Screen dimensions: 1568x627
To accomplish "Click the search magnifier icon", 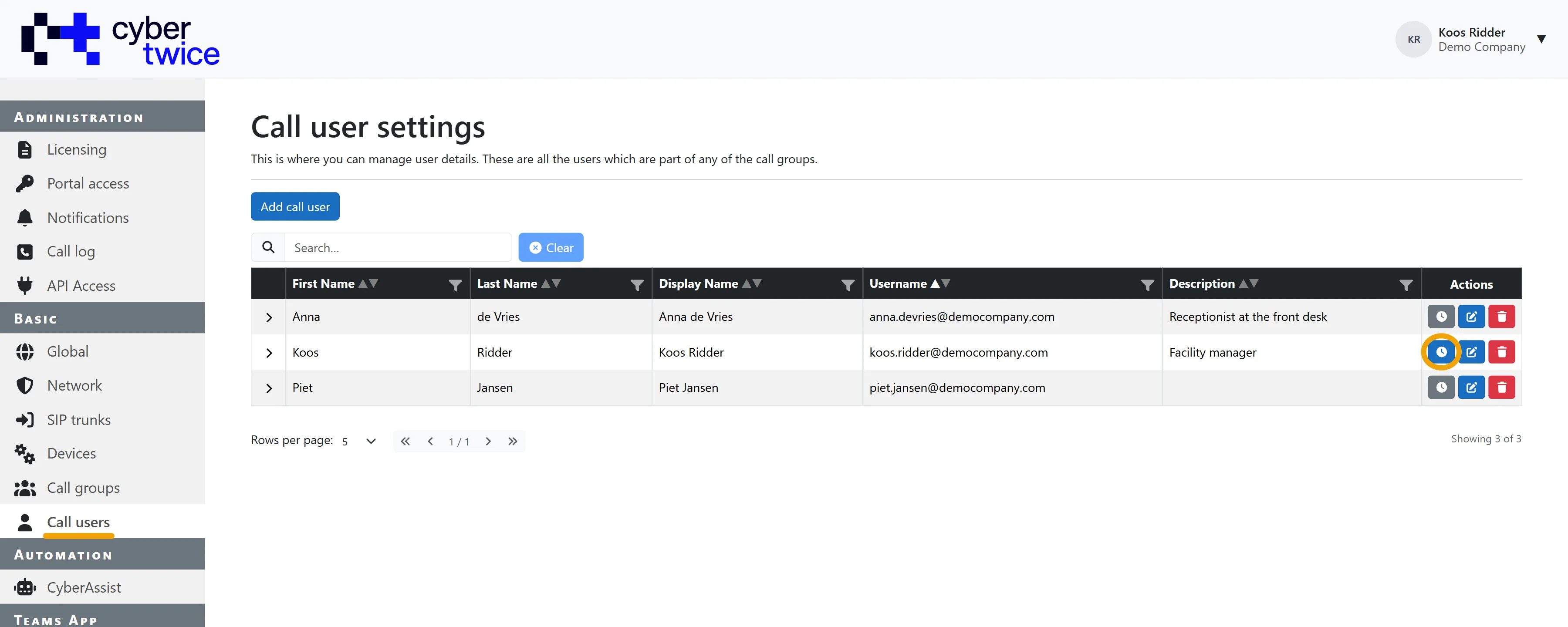I will (268, 247).
